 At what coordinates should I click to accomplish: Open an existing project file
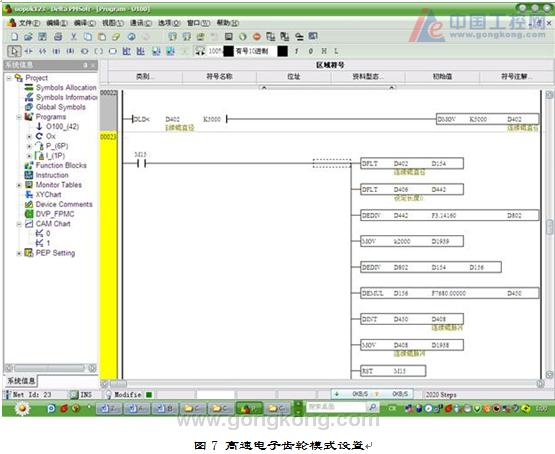click(x=28, y=36)
